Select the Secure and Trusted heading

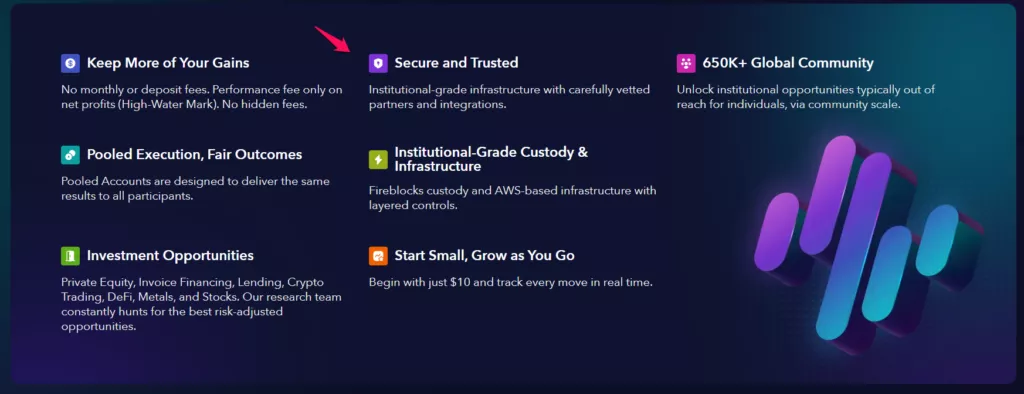456,63
